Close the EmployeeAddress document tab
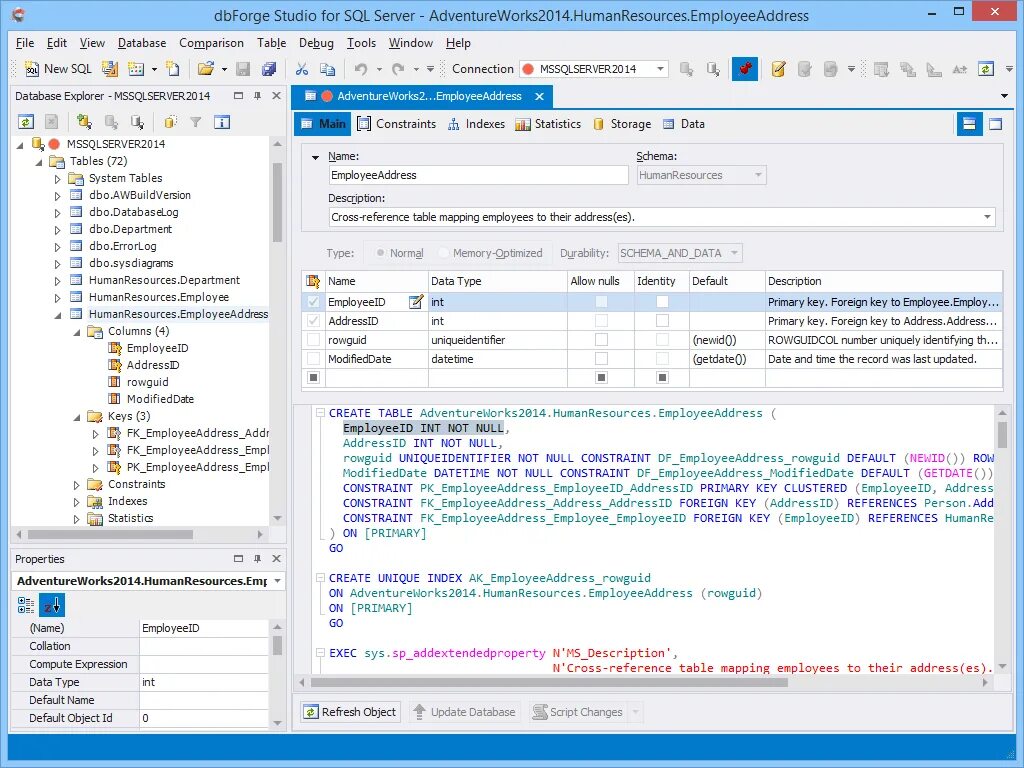Viewport: 1024px width, 768px height. (539, 97)
